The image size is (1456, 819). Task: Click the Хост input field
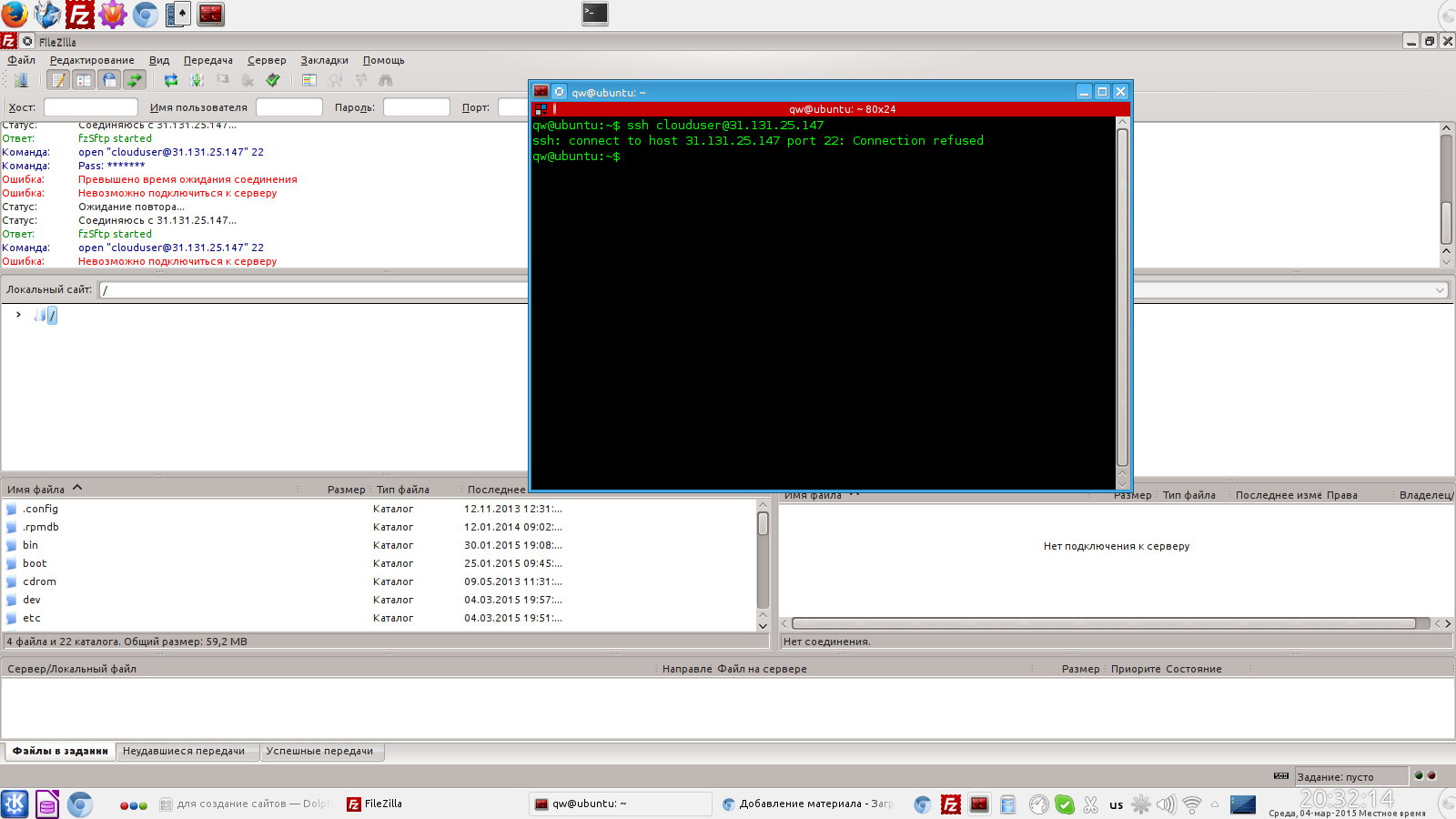tap(91, 107)
